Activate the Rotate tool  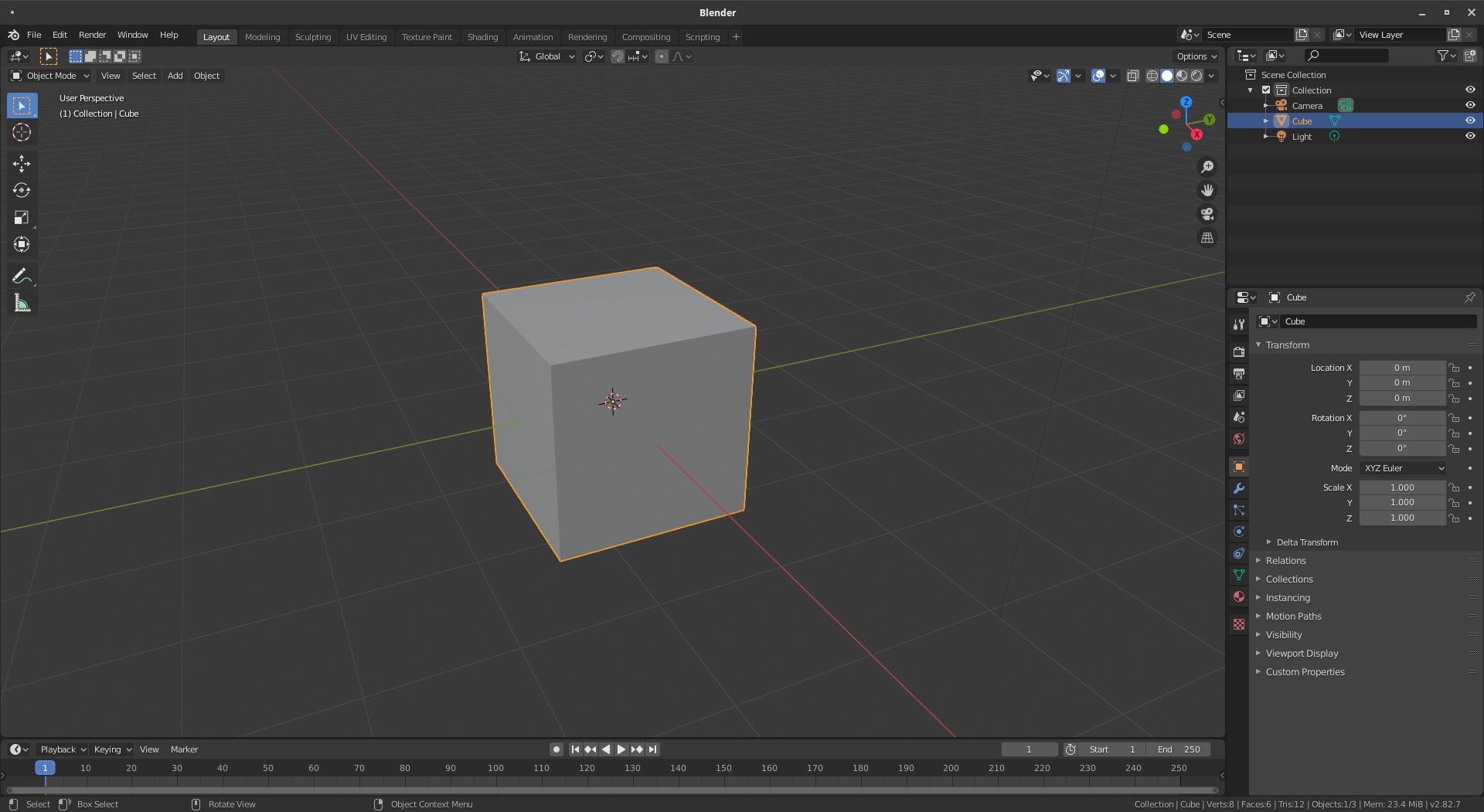pyautogui.click(x=22, y=190)
